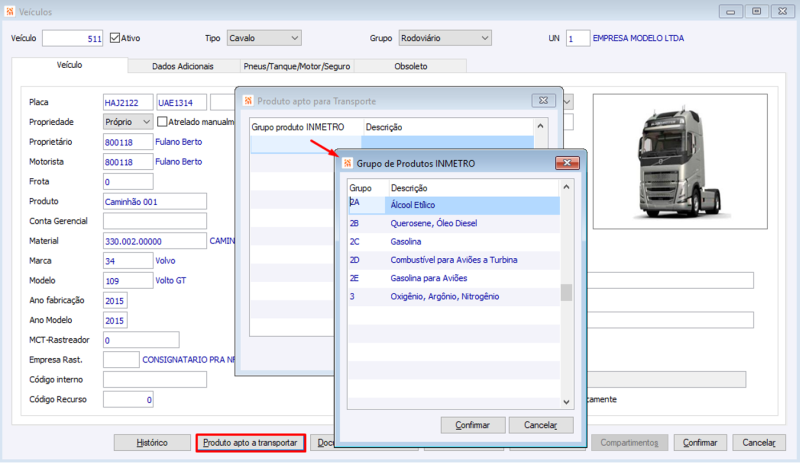Switch to the Dados Adicionais tab
The width and height of the screenshot is (800, 463).
tap(183, 66)
